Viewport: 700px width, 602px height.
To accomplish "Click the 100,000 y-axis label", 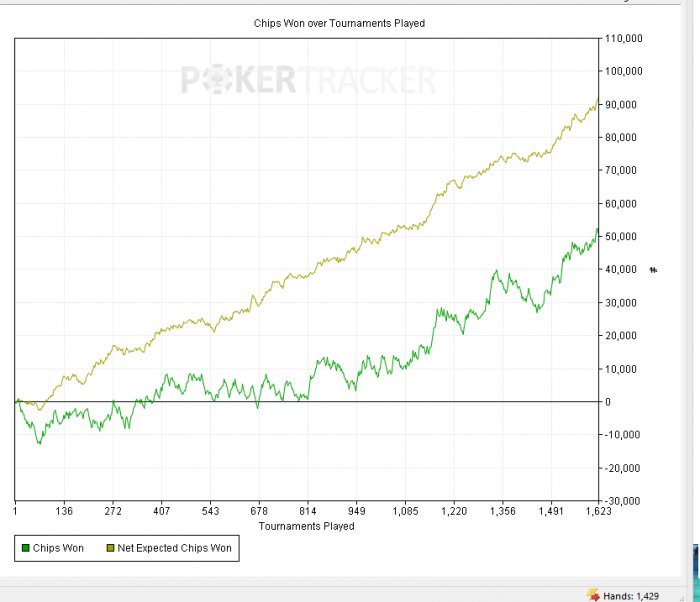I will point(624,71).
